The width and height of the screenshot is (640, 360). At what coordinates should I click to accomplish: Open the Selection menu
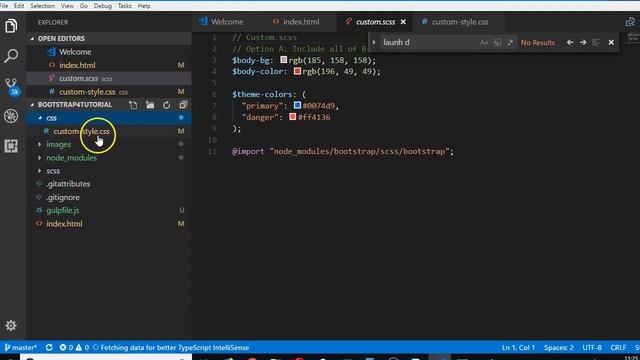pyautogui.click(x=42, y=6)
